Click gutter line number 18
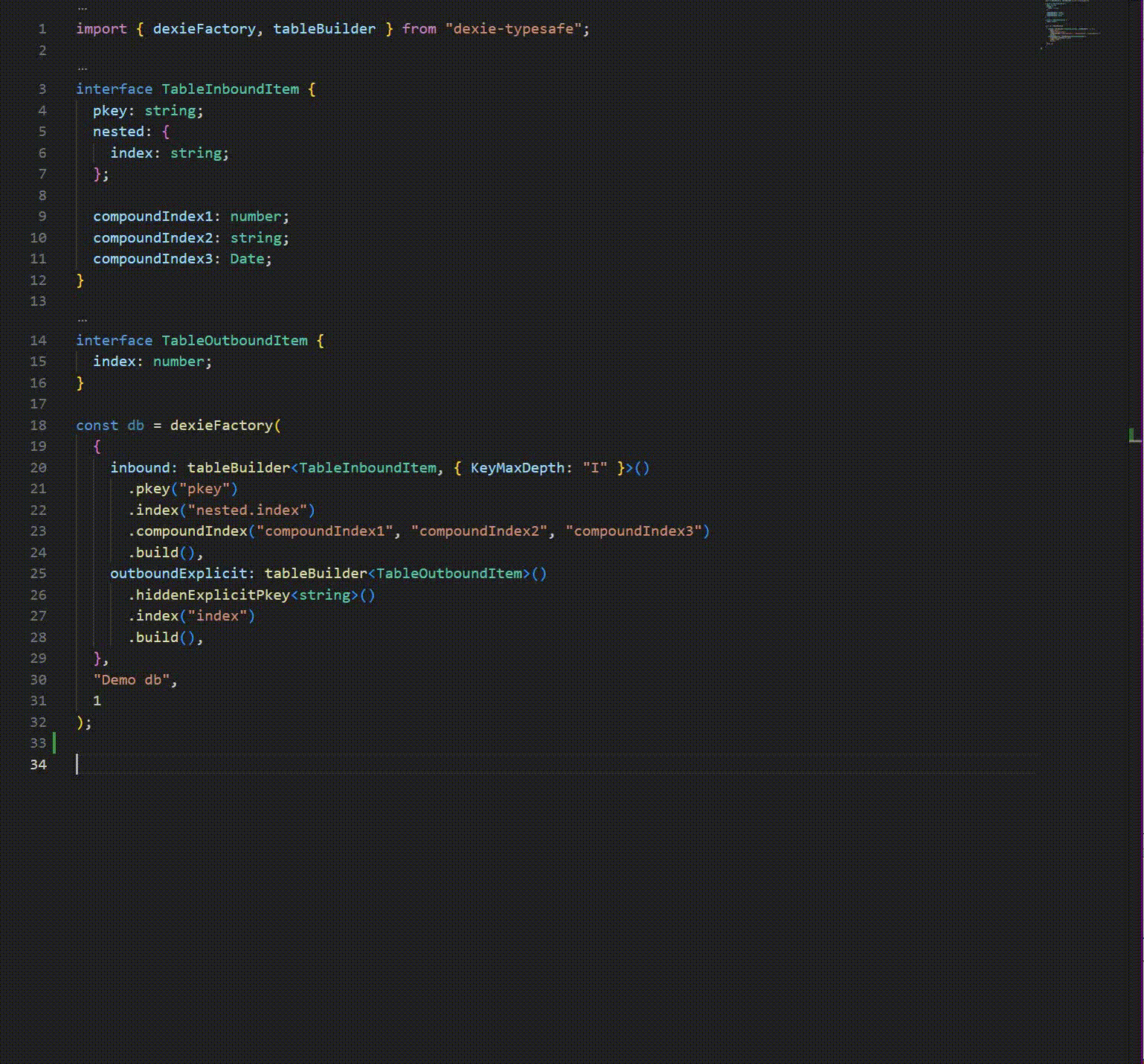1144x1064 pixels. [x=38, y=426]
